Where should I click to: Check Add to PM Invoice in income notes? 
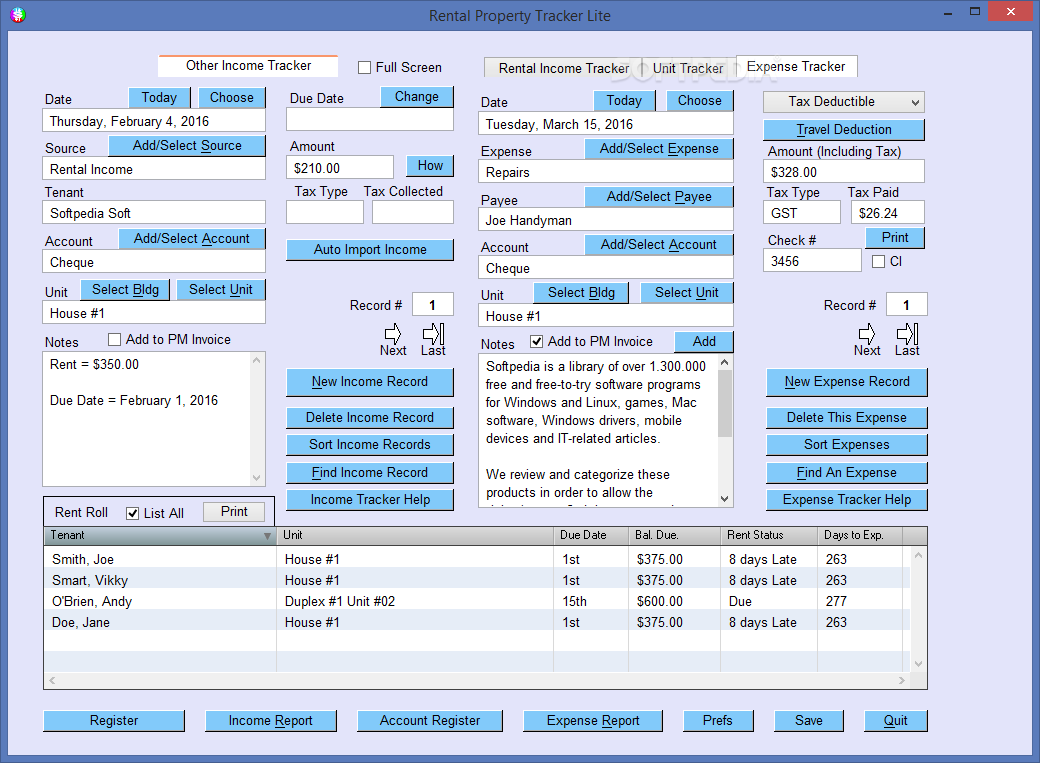(114, 340)
